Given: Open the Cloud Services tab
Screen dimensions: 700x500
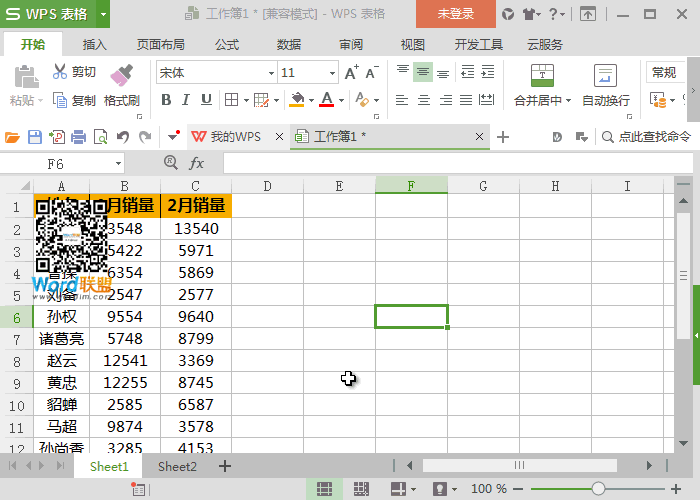Looking at the screenshot, I should click(545, 45).
